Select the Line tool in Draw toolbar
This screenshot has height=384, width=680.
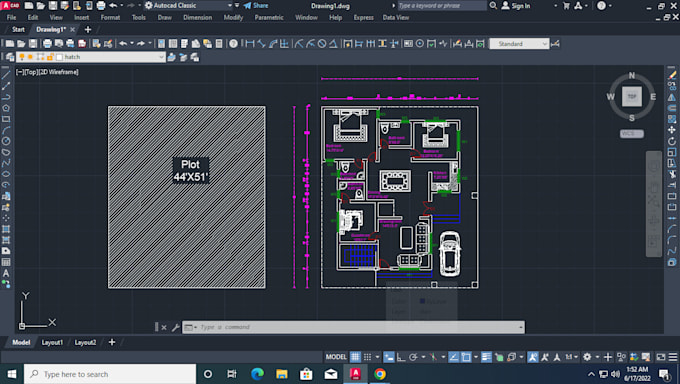(6, 75)
